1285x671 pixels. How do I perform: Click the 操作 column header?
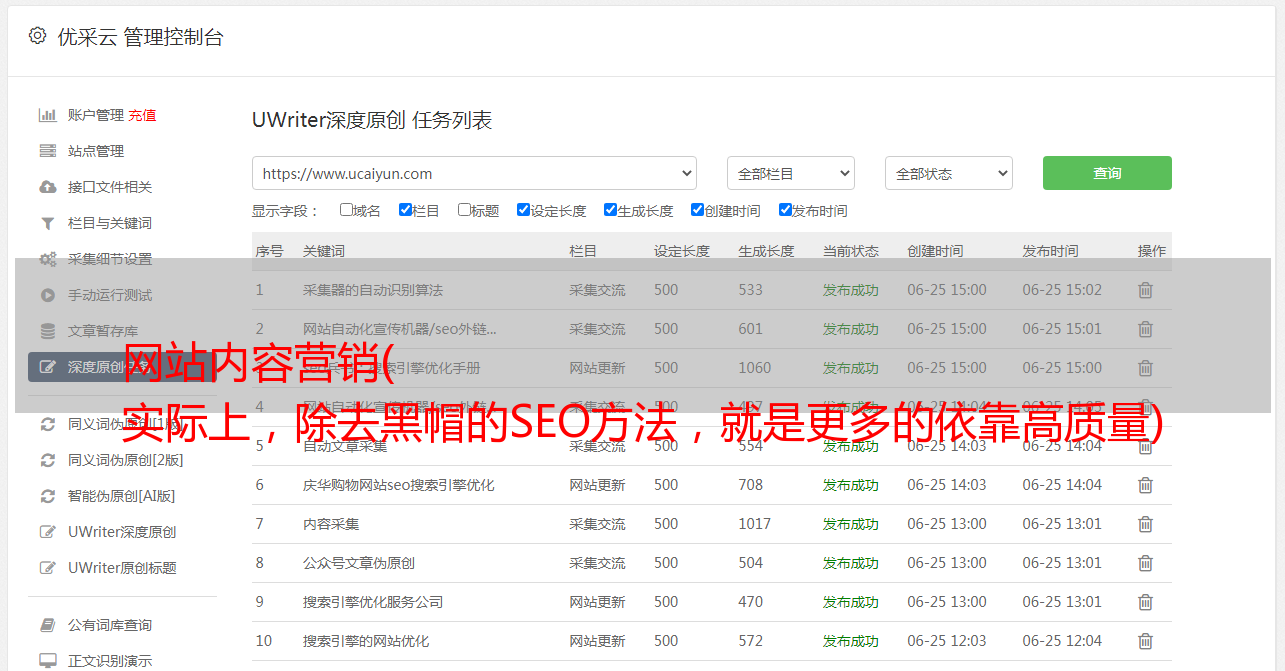[x=1152, y=251]
